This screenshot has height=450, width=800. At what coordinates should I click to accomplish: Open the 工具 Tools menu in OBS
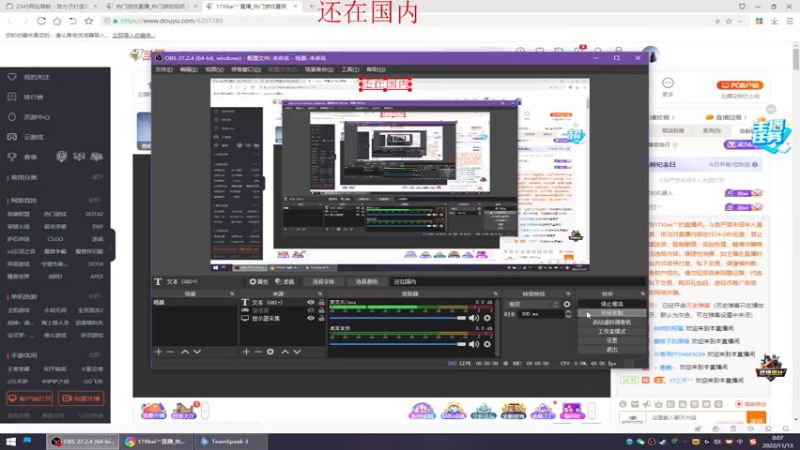[350, 69]
